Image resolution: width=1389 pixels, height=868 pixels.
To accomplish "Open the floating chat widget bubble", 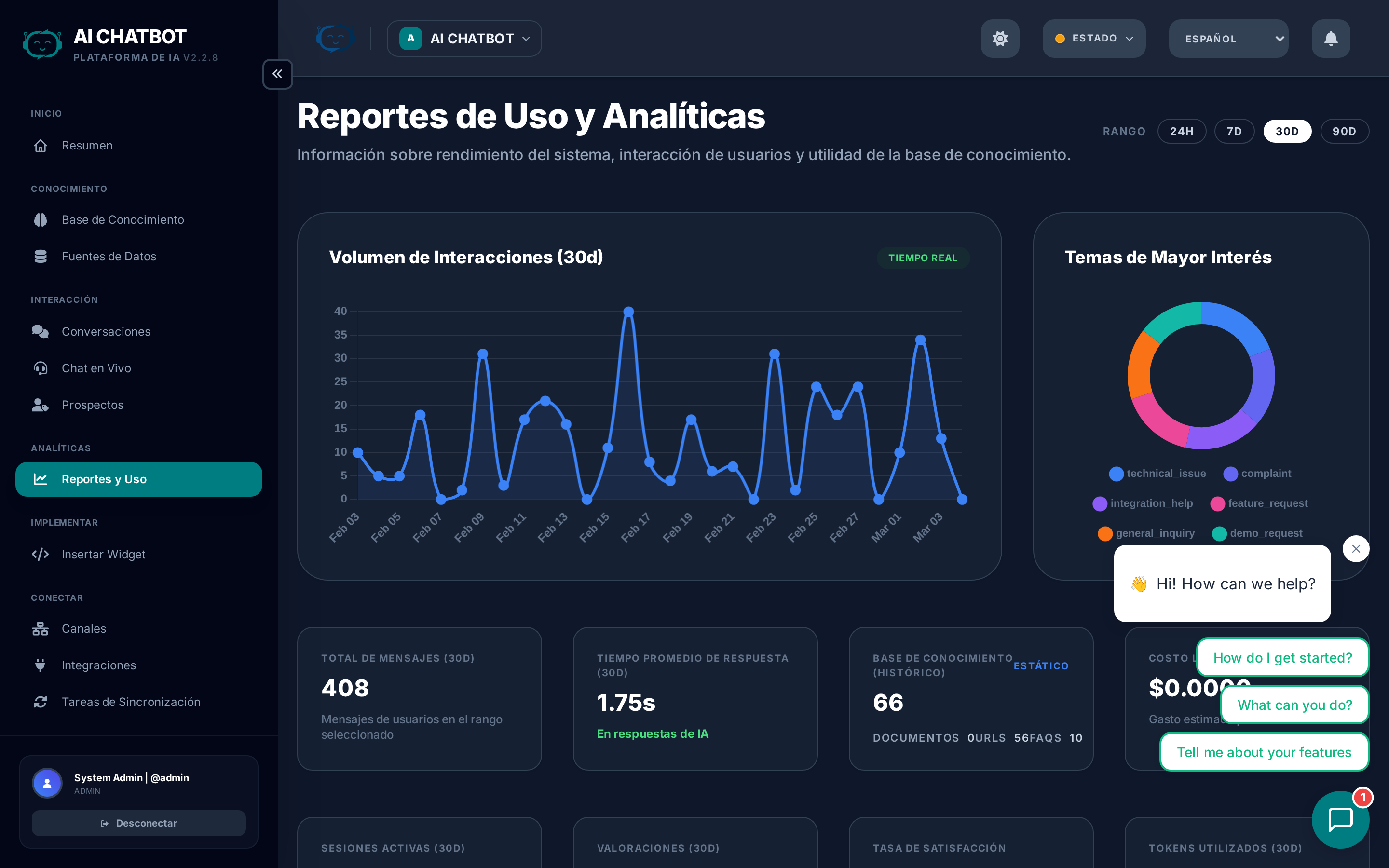I will click(x=1340, y=819).
